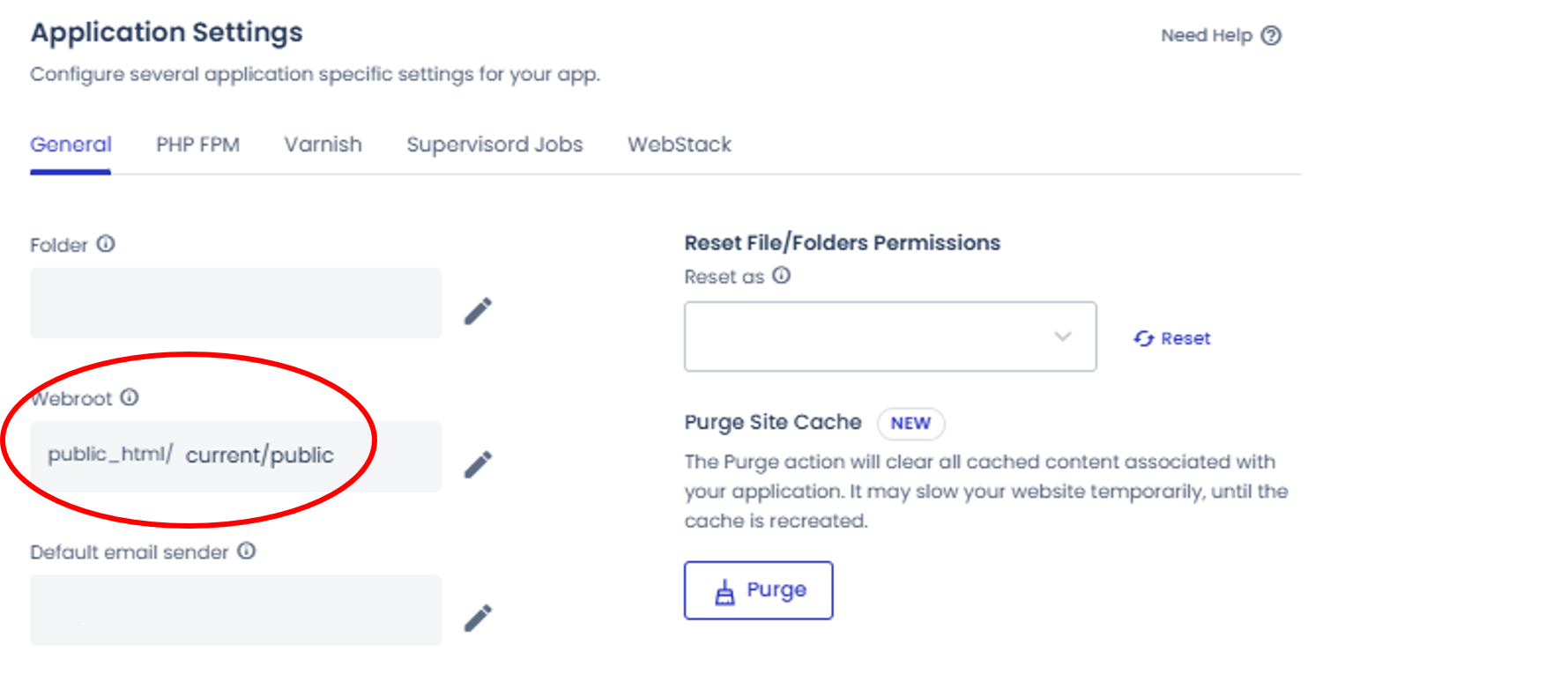Select the Supervisord Jobs tab
This screenshot has width=1568, height=681.
click(x=494, y=144)
